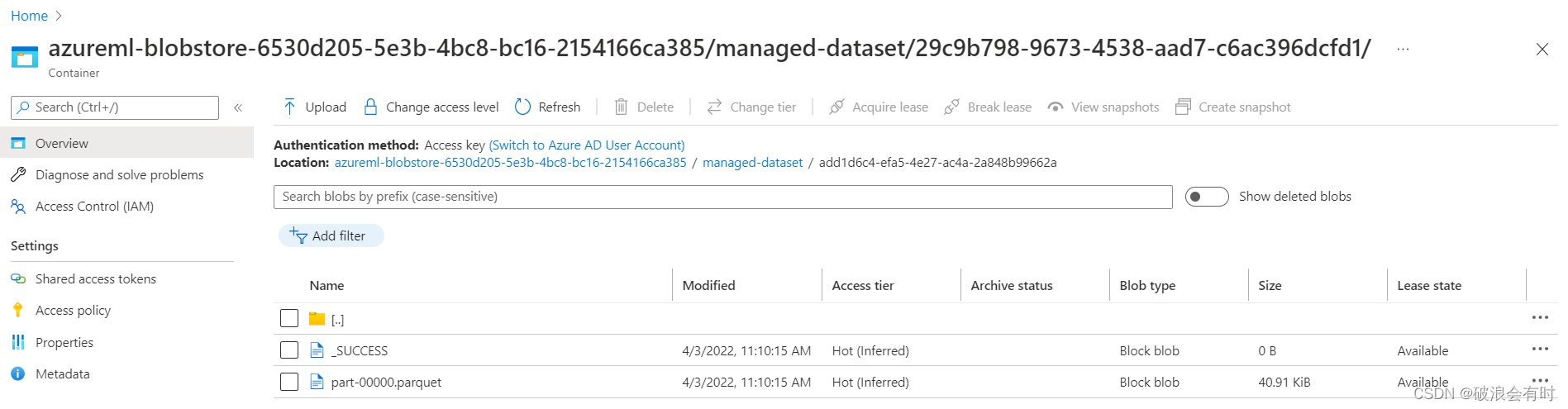Click the Refresh circular arrow icon
The height and width of the screenshot is (409, 1568).
522,107
